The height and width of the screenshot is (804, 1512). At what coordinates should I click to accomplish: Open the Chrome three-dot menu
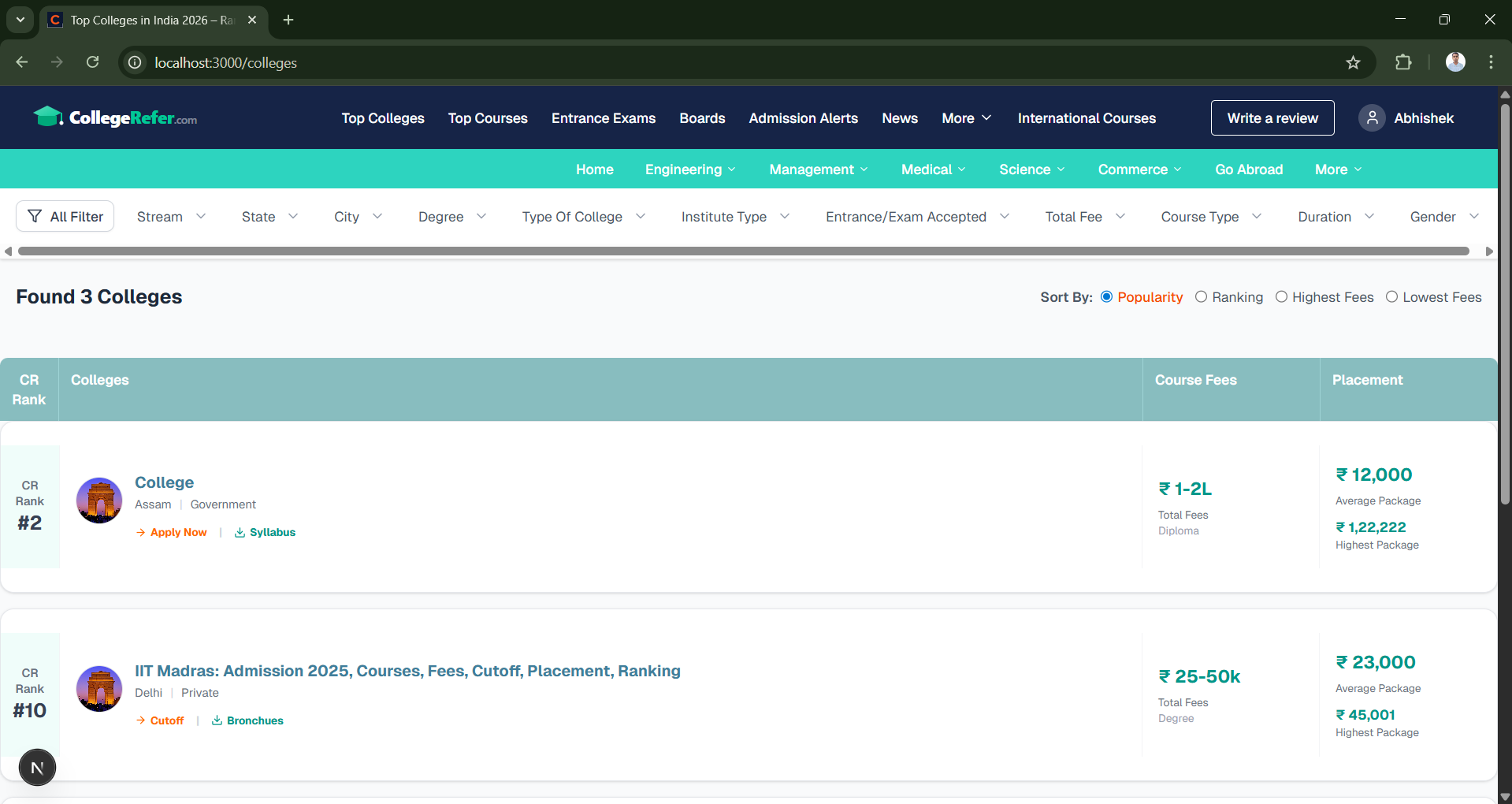point(1491,63)
